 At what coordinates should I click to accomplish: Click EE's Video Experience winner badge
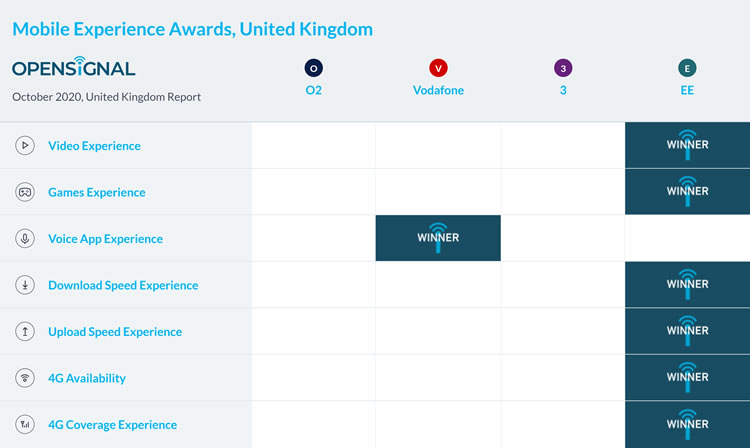tap(687, 145)
